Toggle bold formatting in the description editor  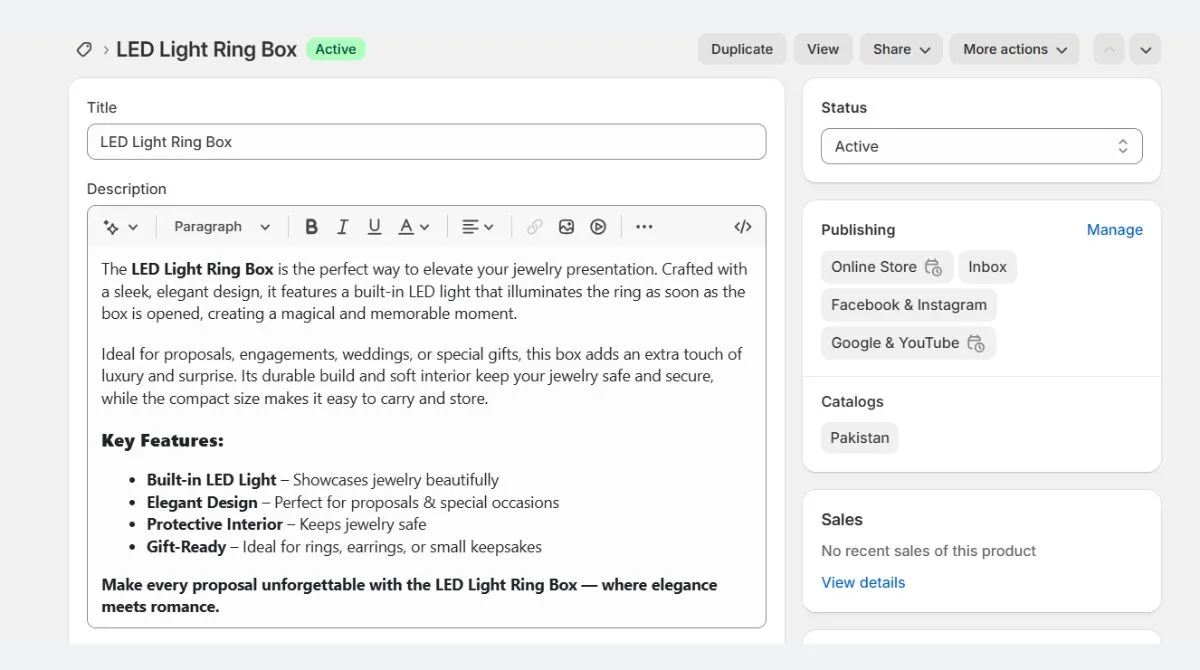point(311,226)
